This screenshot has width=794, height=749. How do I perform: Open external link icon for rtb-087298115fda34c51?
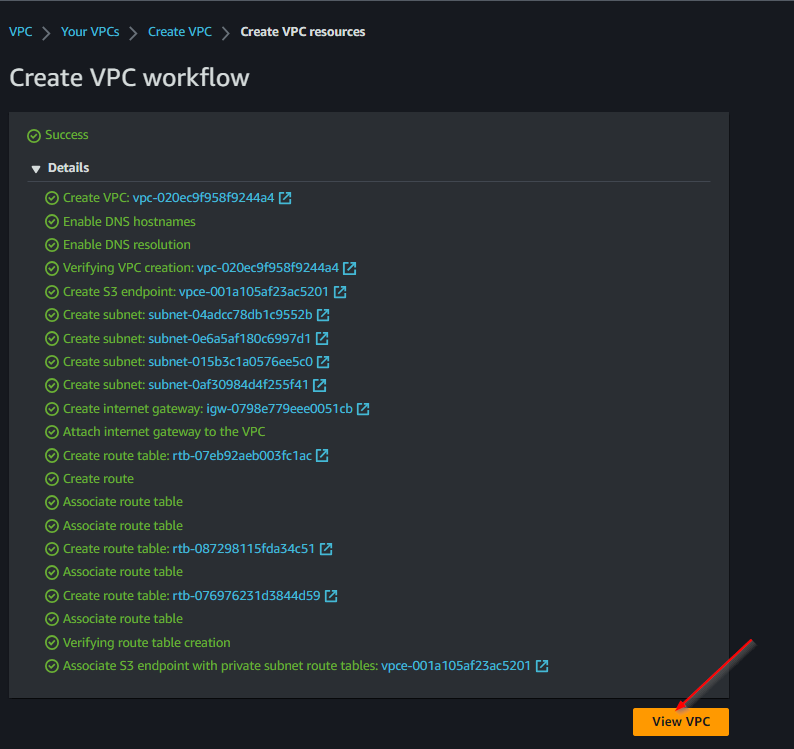(326, 549)
